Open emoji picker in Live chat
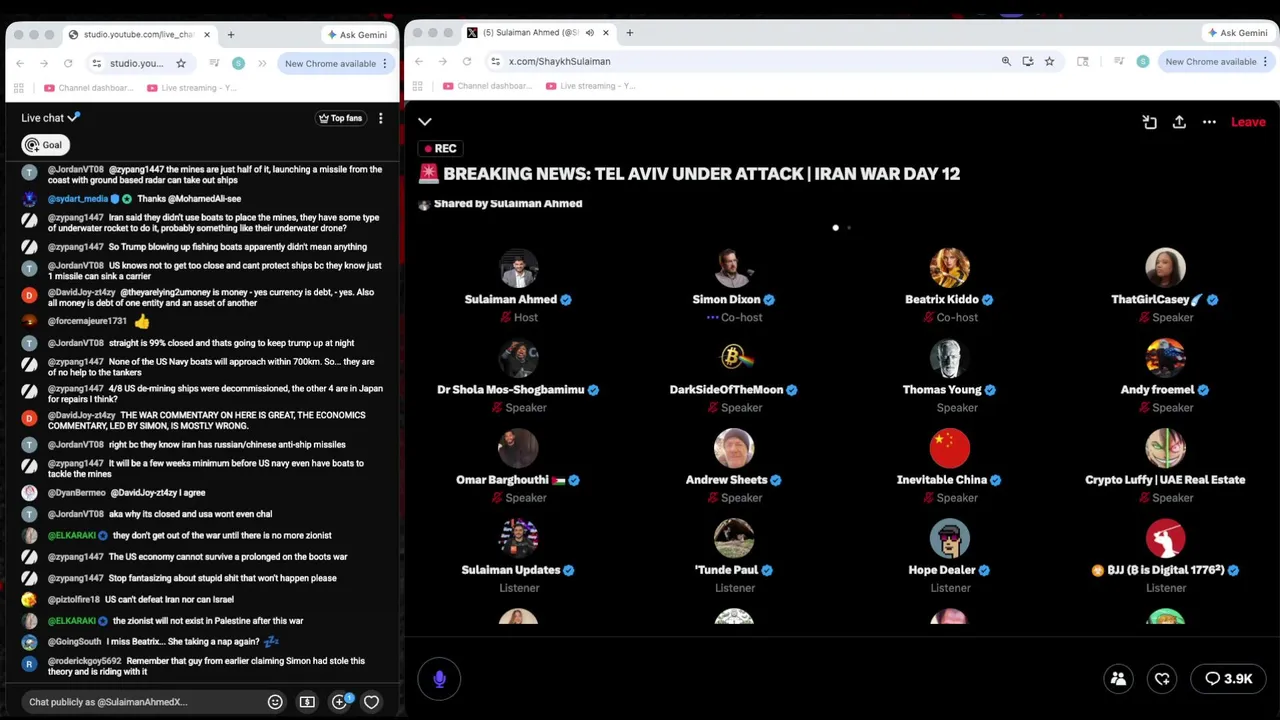This screenshot has height=720, width=1280. tap(275, 702)
